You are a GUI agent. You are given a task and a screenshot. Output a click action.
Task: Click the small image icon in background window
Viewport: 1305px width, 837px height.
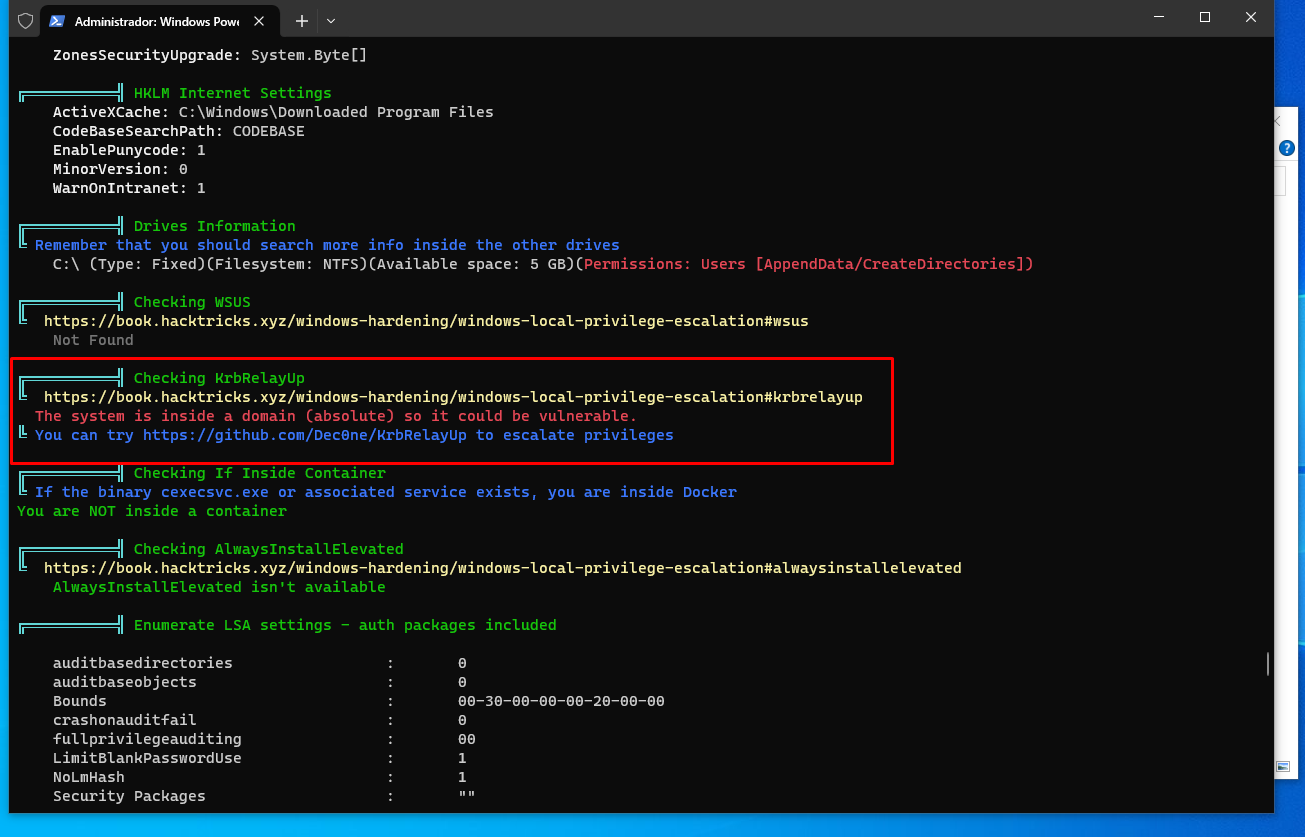pyautogui.click(x=1283, y=766)
